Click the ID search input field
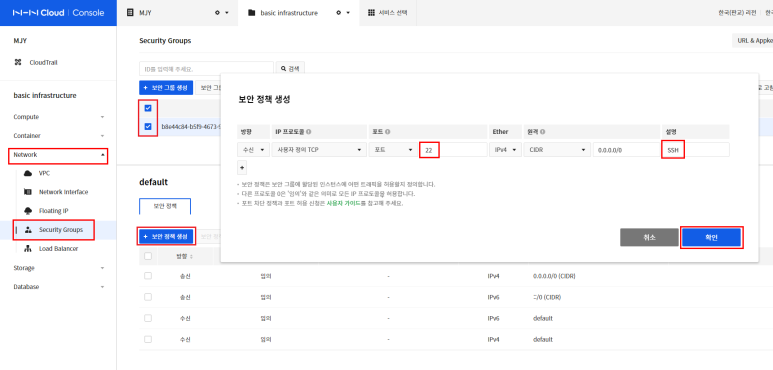The image size is (773, 370). (x=207, y=68)
